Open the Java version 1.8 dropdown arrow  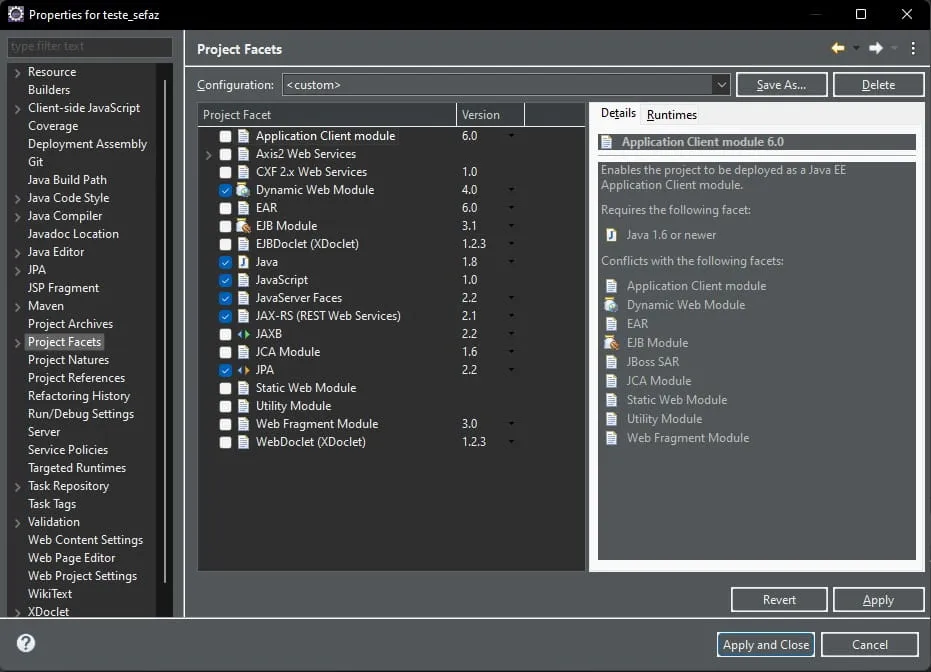511,262
